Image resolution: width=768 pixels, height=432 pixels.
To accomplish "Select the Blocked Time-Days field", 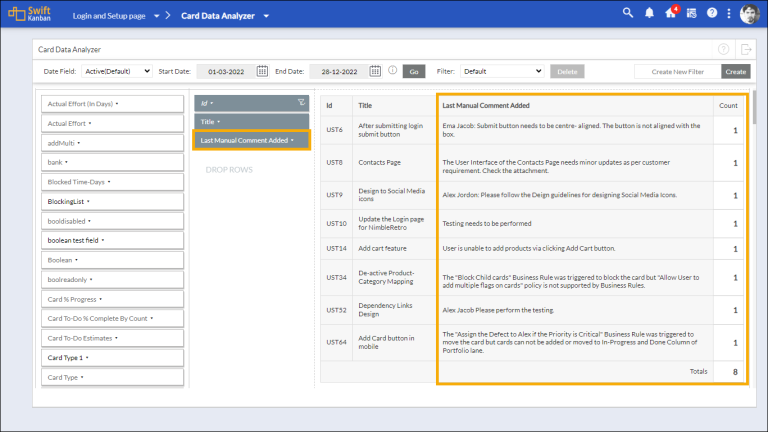I will 112,182.
